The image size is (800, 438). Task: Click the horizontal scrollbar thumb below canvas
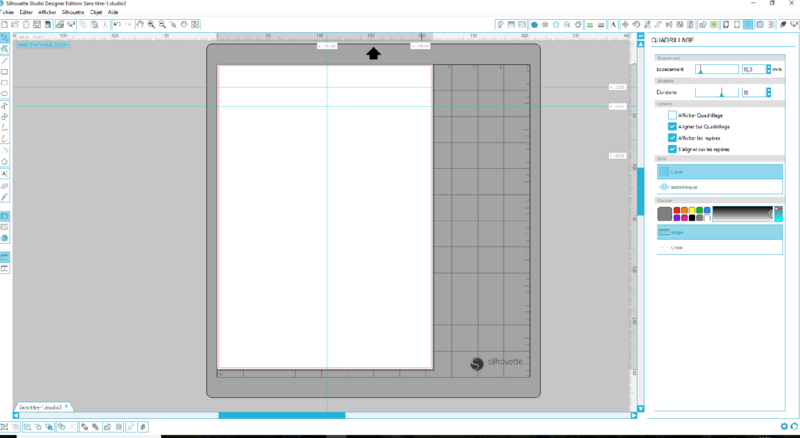(x=282, y=416)
